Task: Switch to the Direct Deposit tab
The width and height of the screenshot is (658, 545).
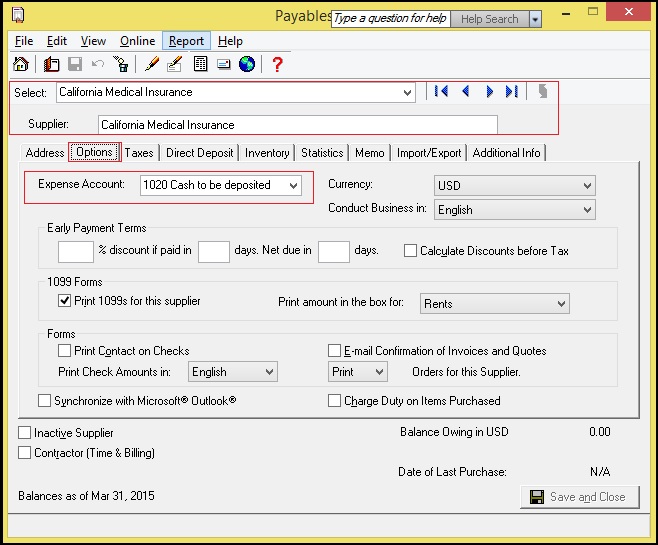Action: [200, 153]
